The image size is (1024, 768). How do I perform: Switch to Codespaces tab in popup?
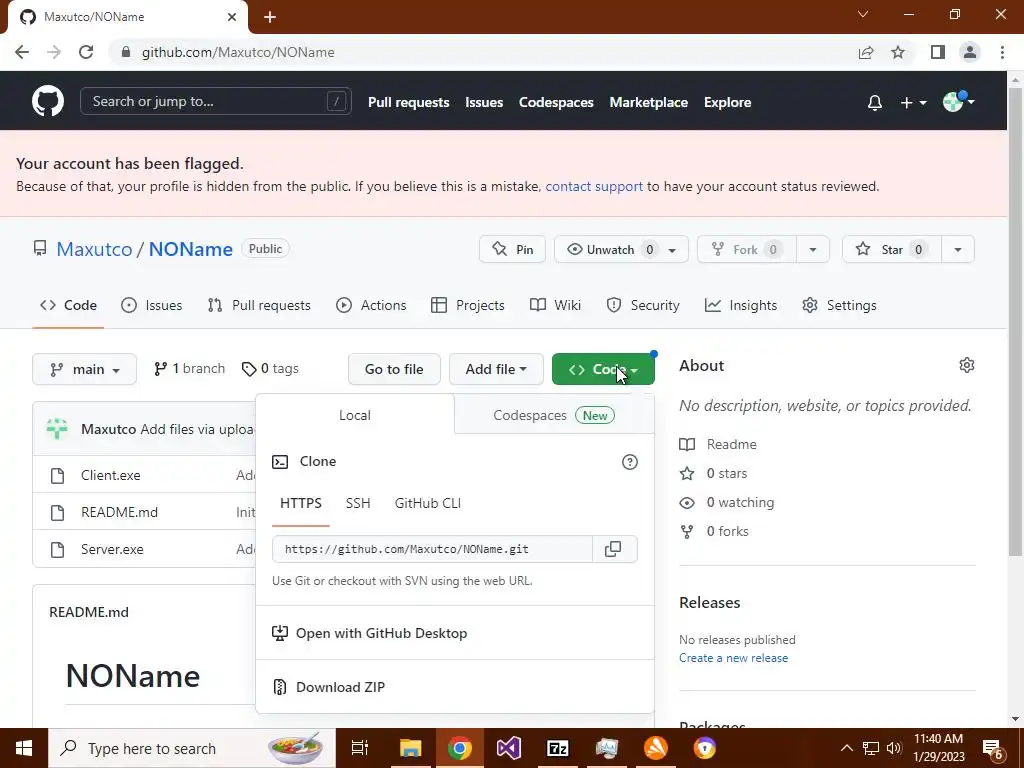554,415
